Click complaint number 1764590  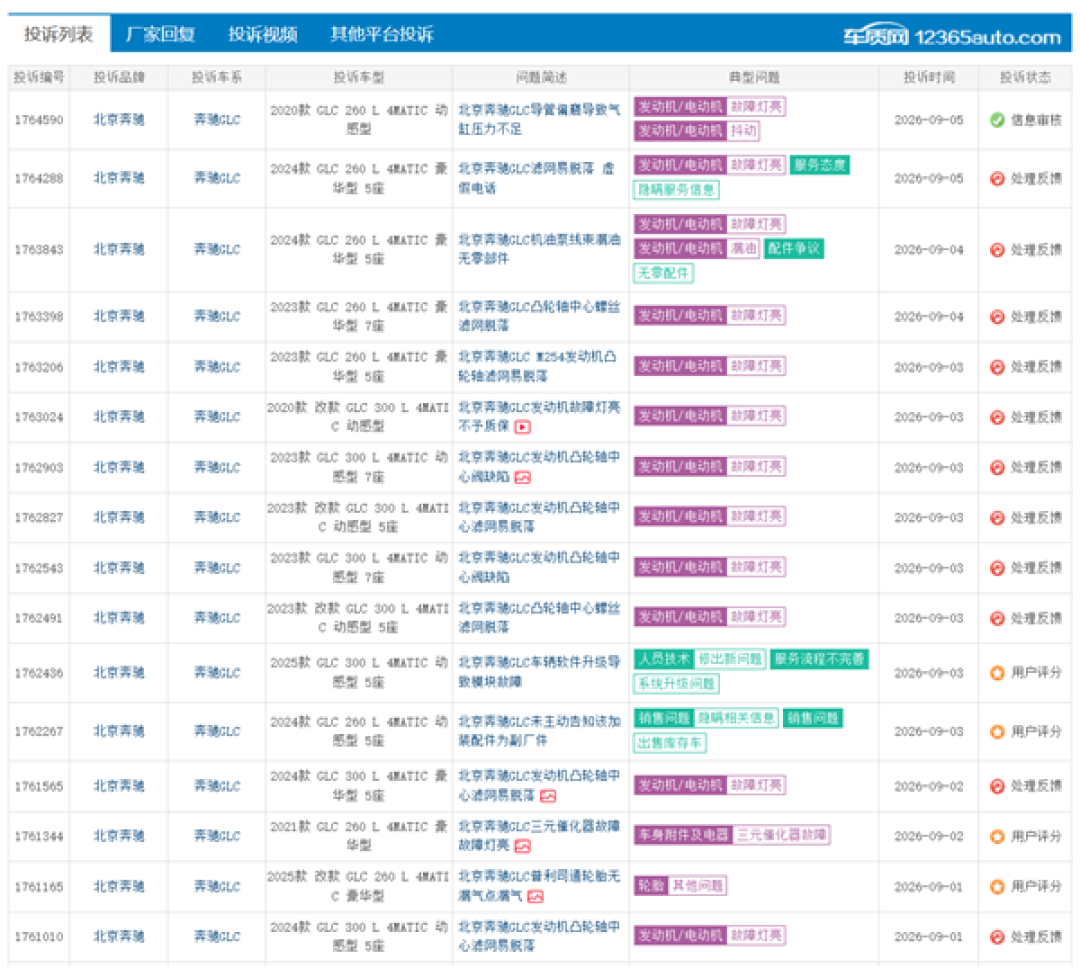[39, 120]
